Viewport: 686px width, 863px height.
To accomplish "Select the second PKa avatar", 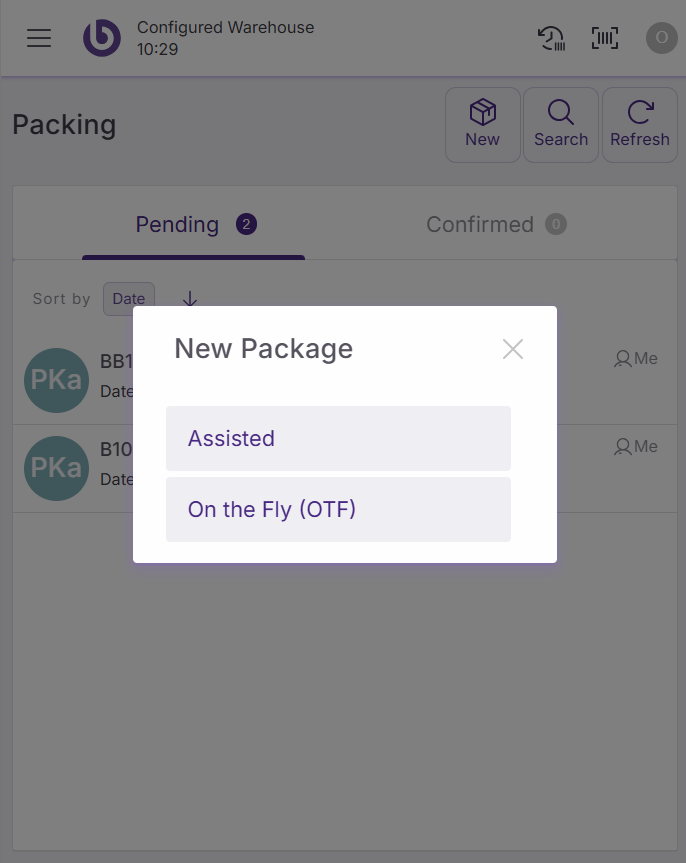I will click(56, 468).
